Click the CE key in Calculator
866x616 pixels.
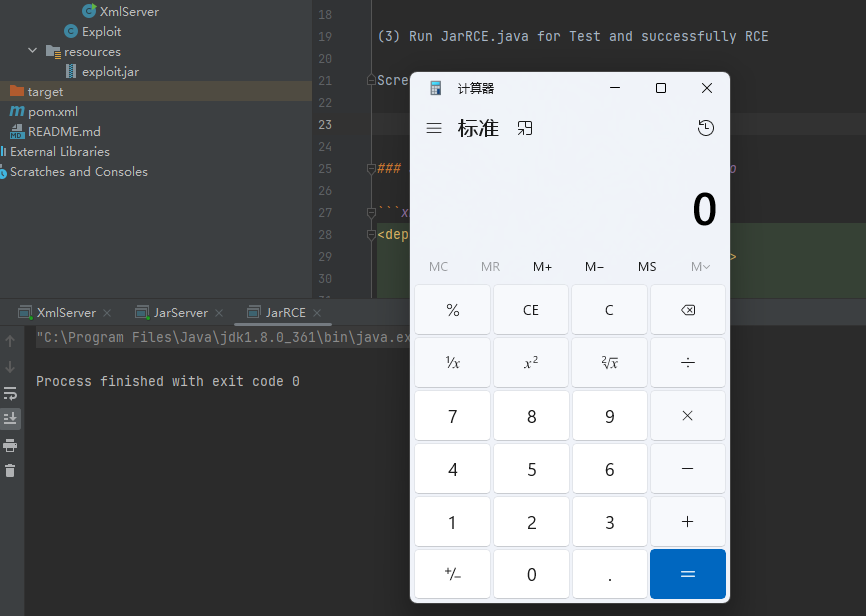pyautogui.click(x=531, y=310)
